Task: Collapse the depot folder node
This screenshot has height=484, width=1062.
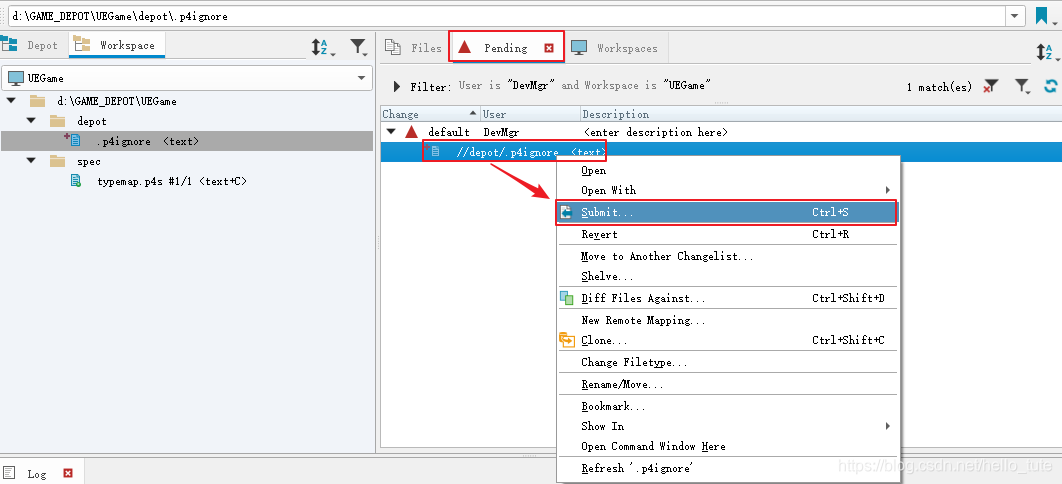Action: tap(31, 121)
